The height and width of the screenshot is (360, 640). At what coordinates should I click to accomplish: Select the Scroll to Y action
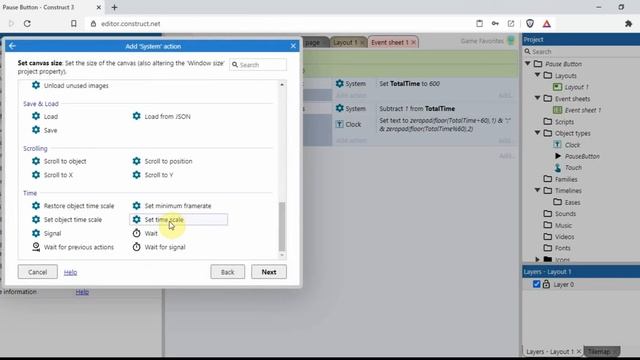tap(153, 175)
